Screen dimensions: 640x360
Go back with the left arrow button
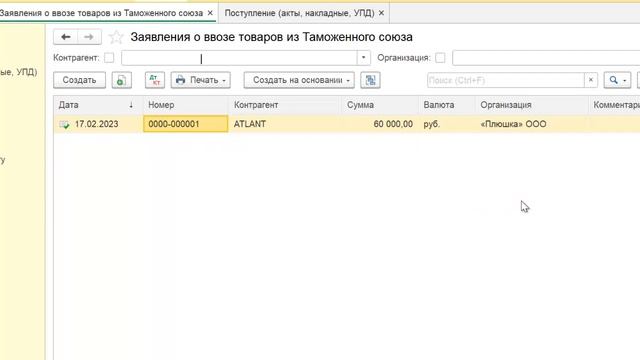pyautogui.click(x=66, y=37)
